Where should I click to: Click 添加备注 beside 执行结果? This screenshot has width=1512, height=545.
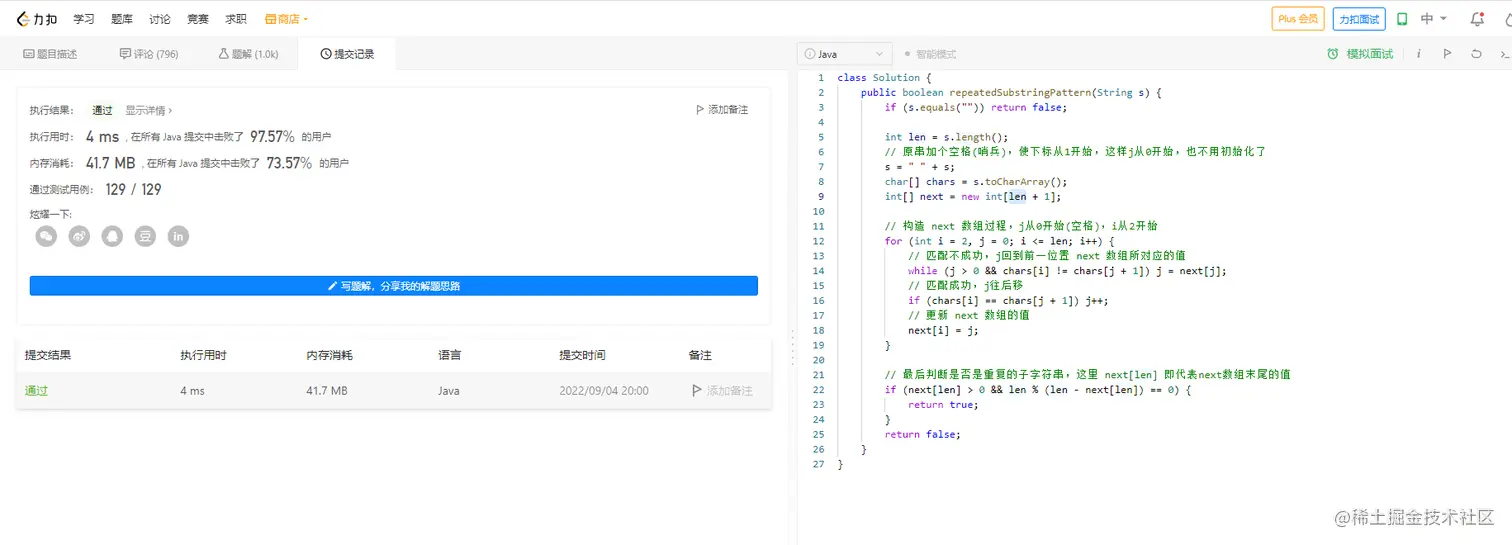pos(721,110)
